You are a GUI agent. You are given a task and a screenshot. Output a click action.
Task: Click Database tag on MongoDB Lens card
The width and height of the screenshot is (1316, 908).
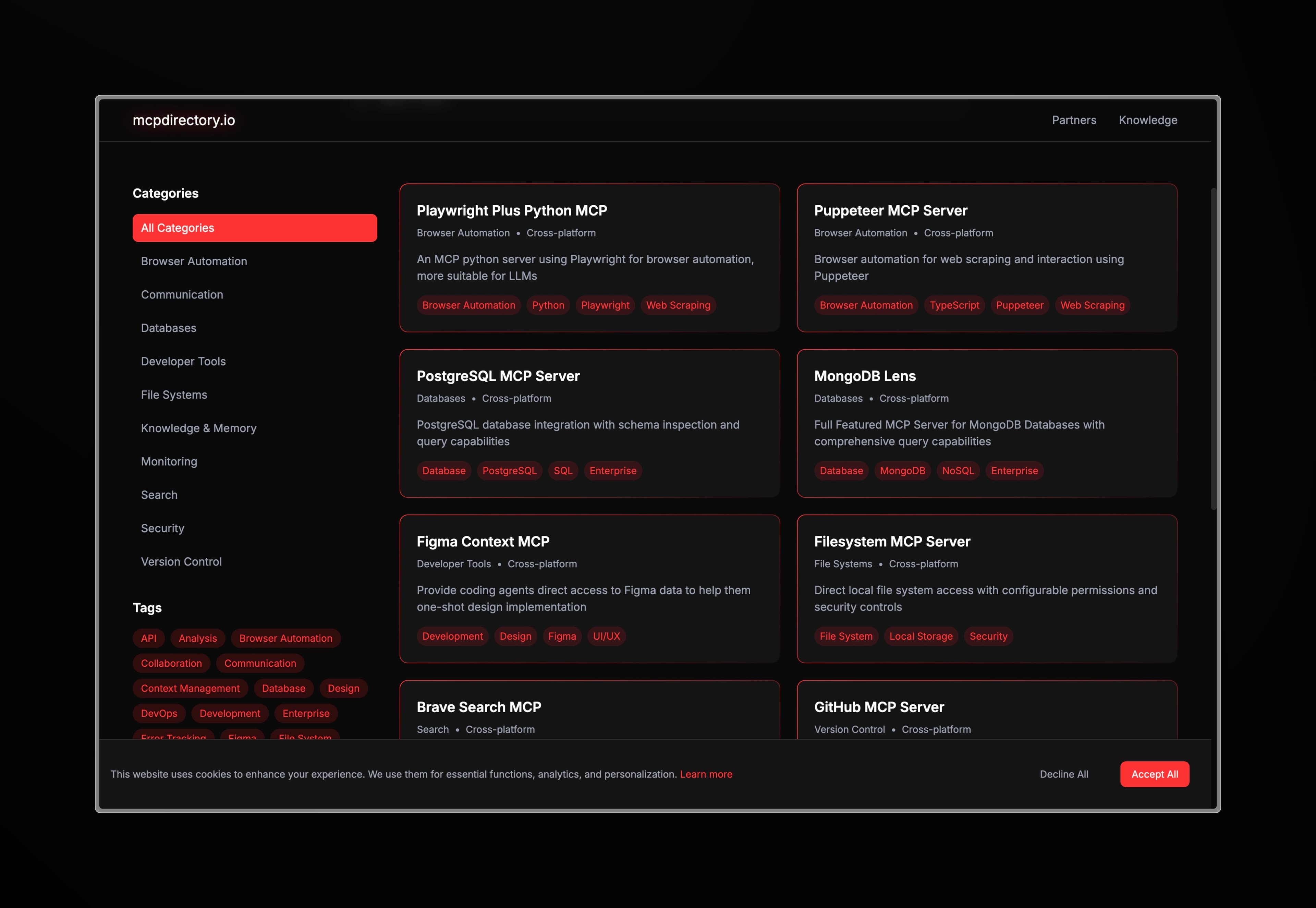tap(841, 471)
